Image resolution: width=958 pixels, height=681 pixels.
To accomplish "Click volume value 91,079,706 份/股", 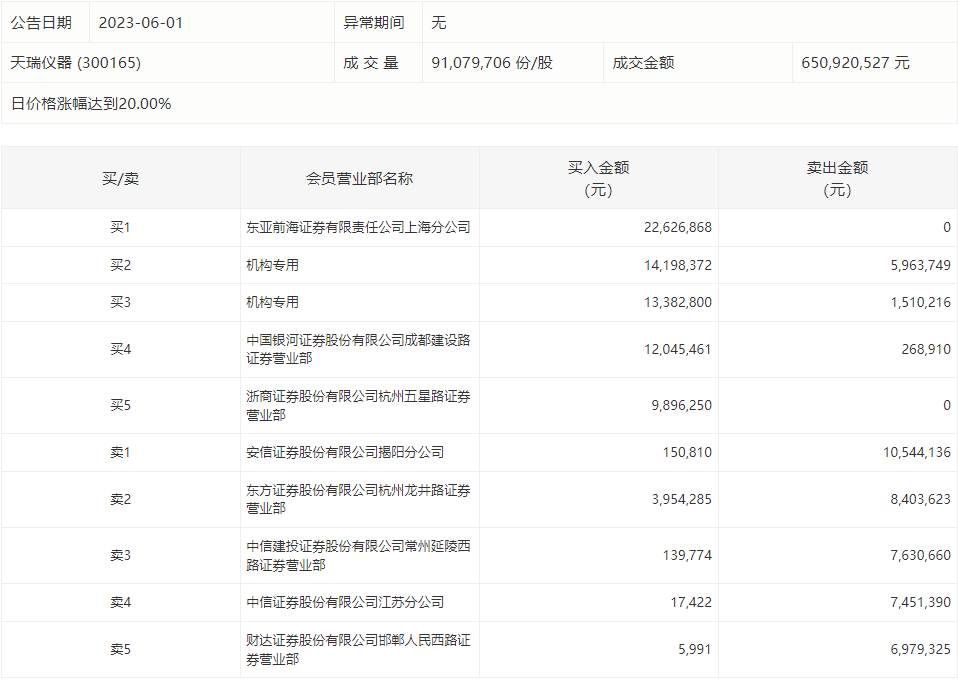I will 492,62.
